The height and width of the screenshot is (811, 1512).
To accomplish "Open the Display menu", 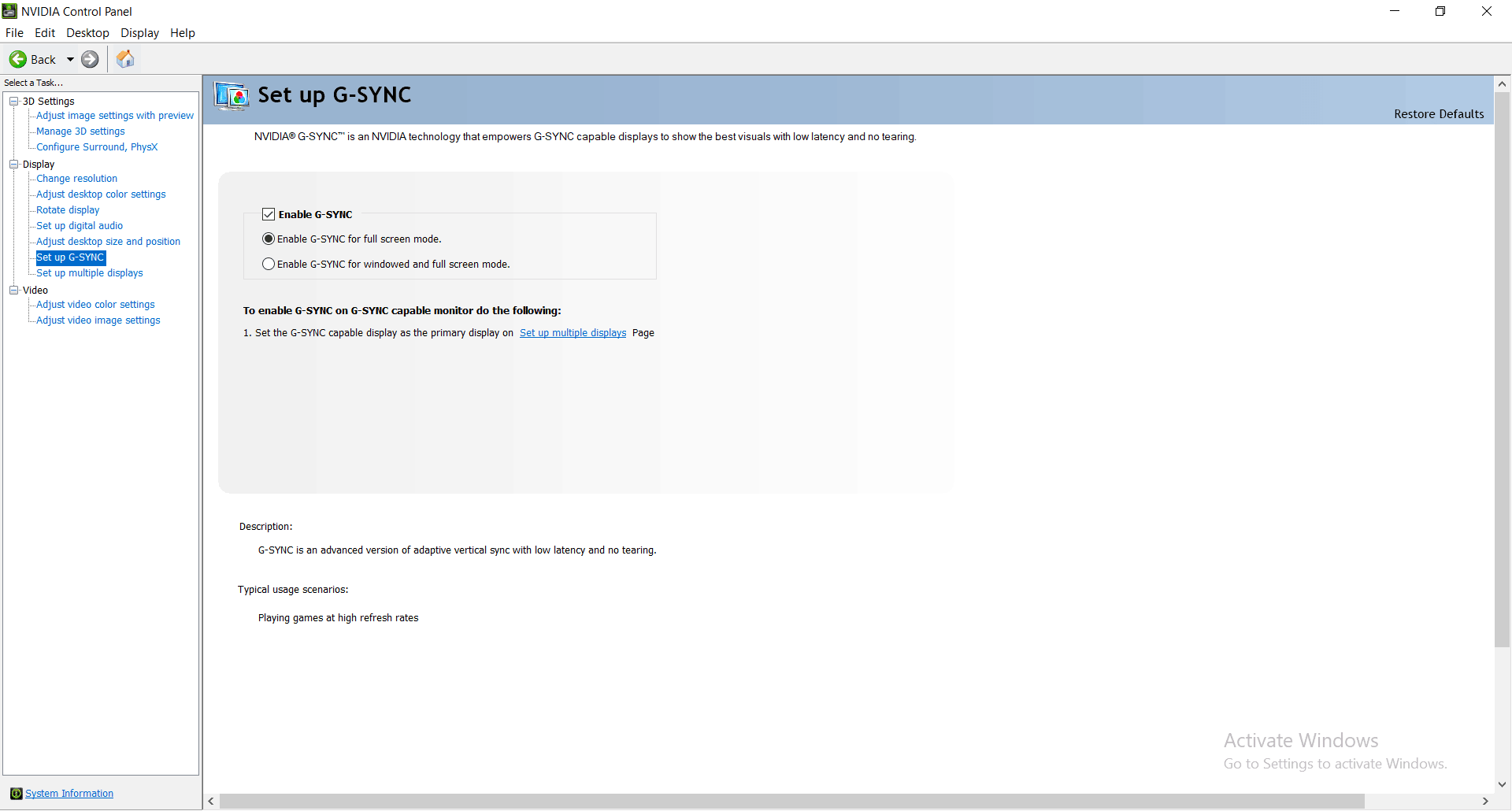I will click(x=139, y=33).
